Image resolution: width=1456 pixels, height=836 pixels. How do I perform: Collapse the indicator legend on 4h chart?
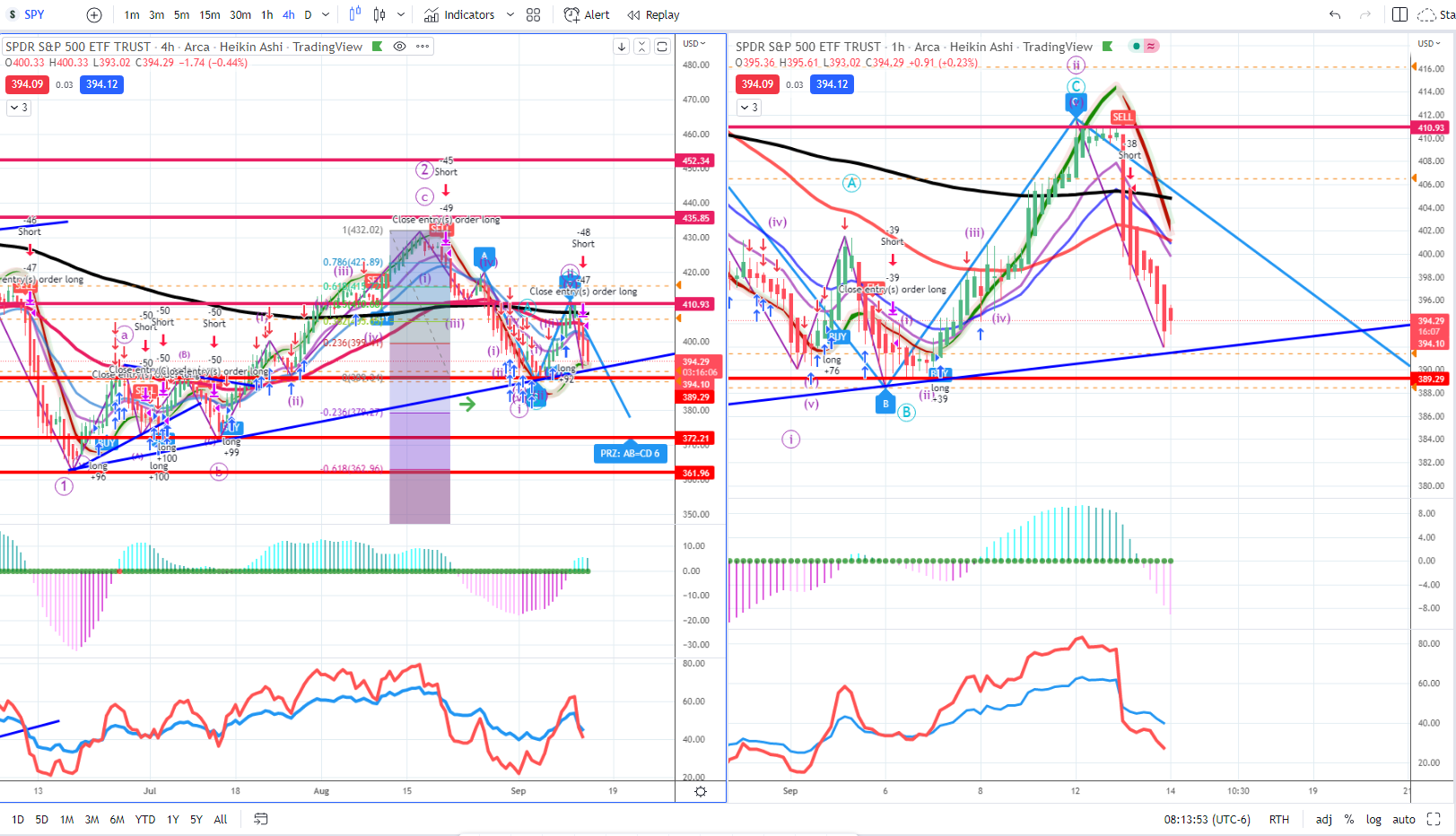[x=19, y=108]
